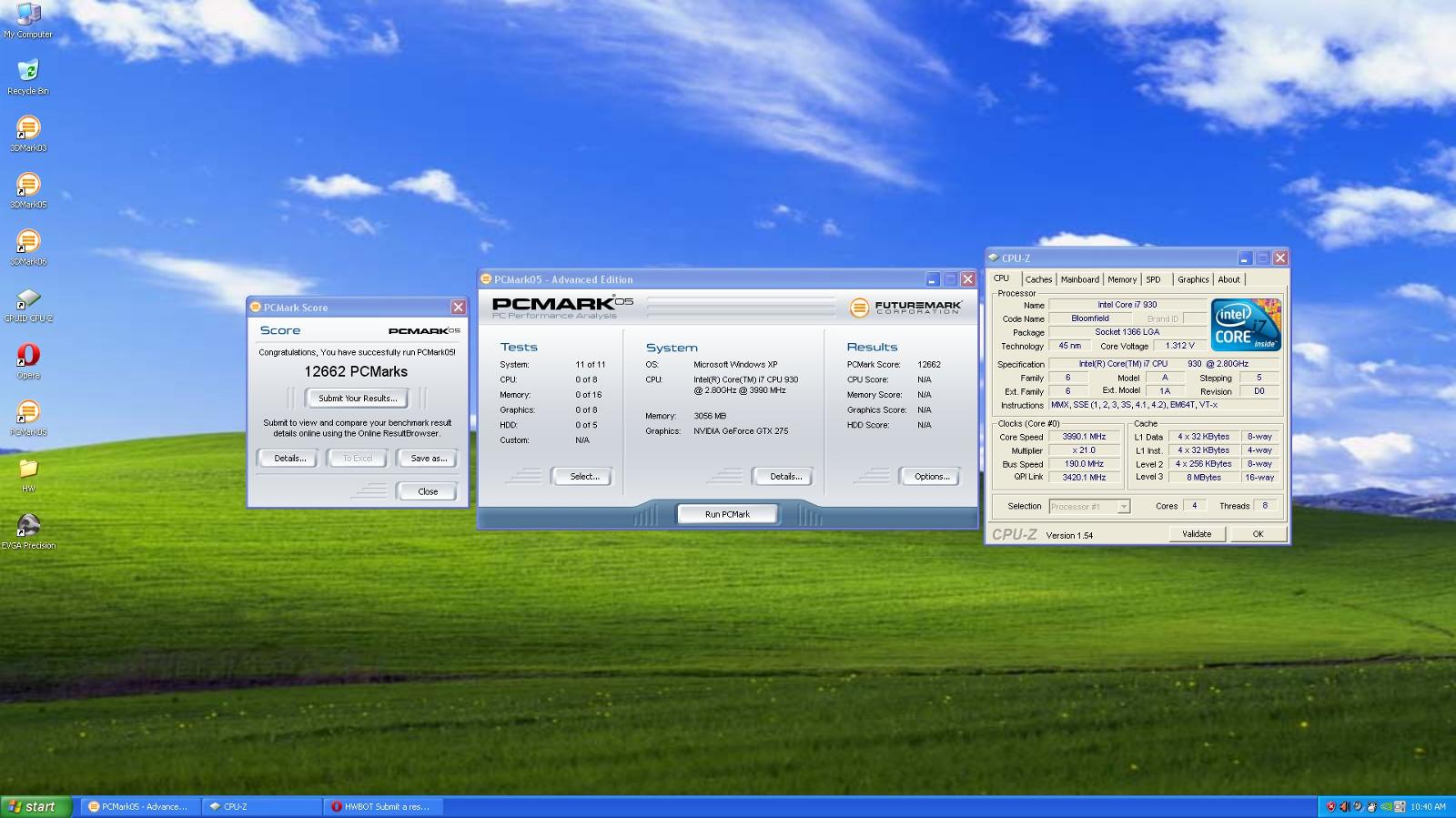Viewport: 1456px width, 818px height.
Task: Select the Recycle Bin desktop icon
Action: click(x=28, y=76)
